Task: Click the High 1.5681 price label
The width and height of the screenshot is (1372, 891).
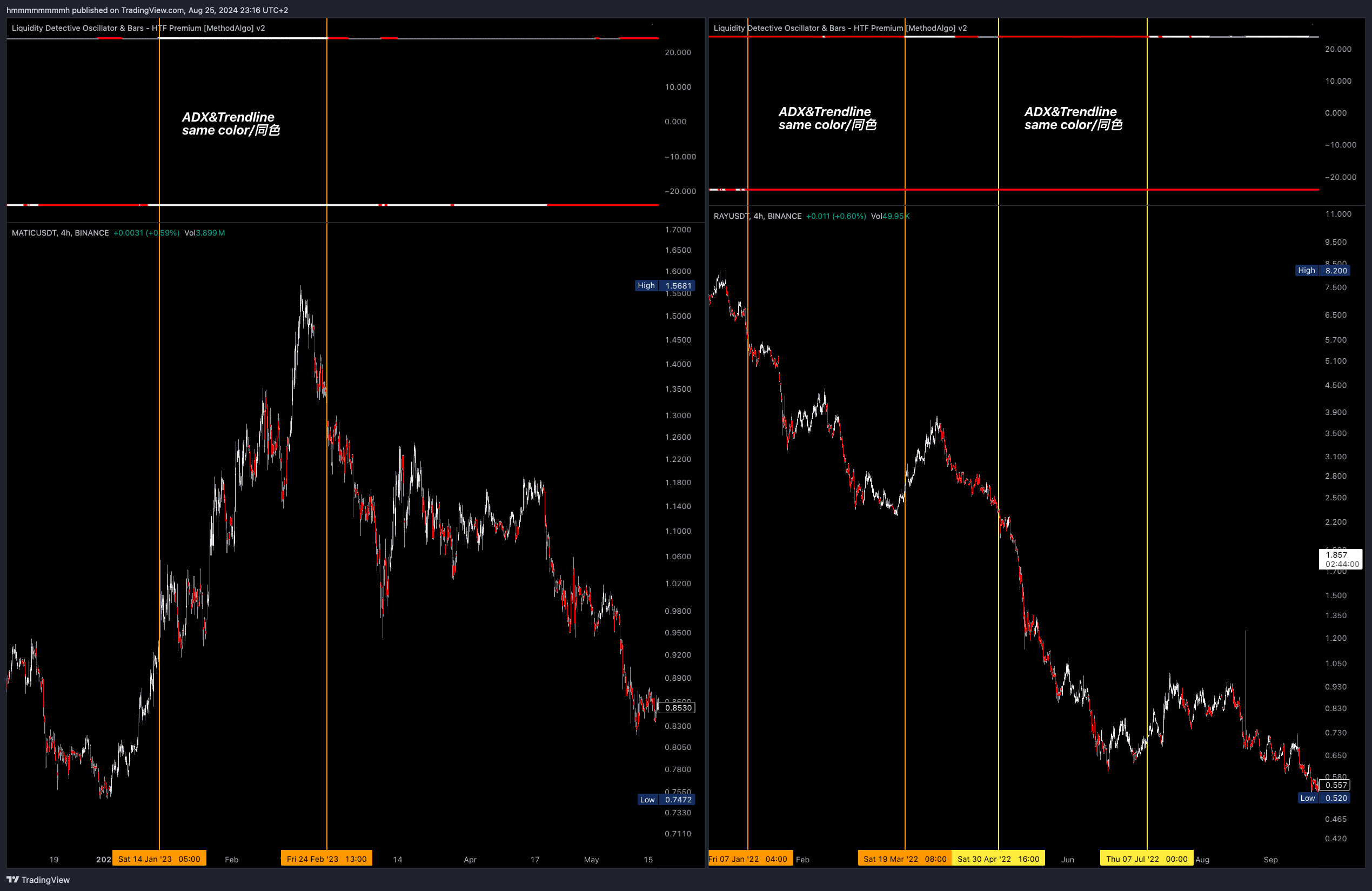Action: tap(665, 285)
